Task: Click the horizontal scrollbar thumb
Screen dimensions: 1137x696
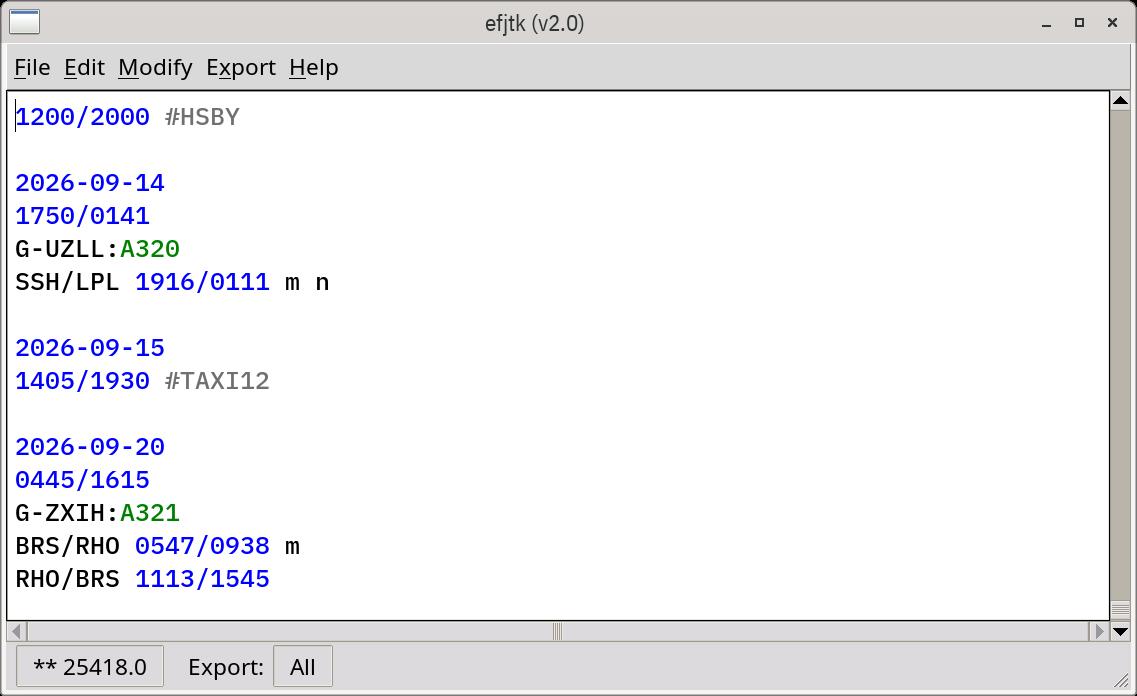Action: click(557, 631)
